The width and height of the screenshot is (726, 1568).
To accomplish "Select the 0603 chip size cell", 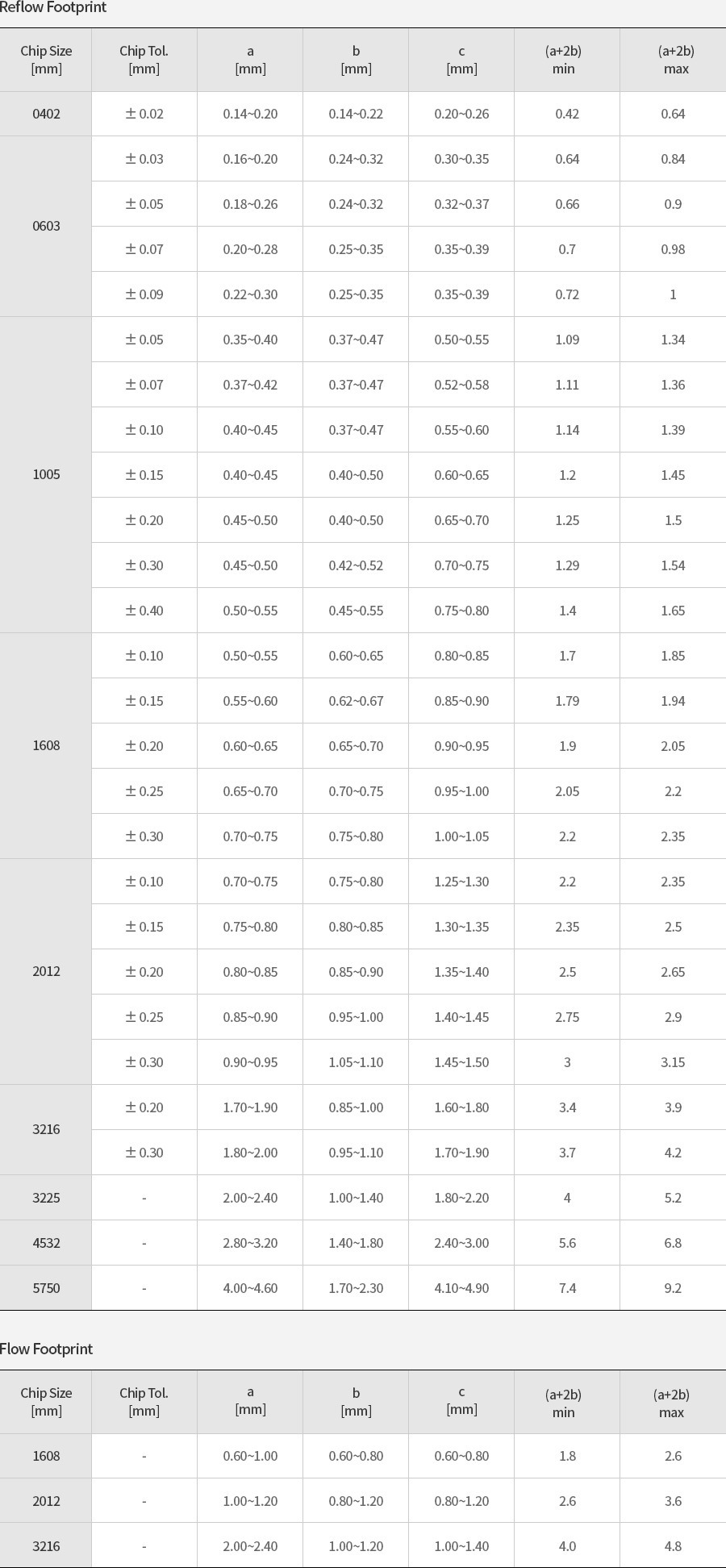I will coord(46,226).
